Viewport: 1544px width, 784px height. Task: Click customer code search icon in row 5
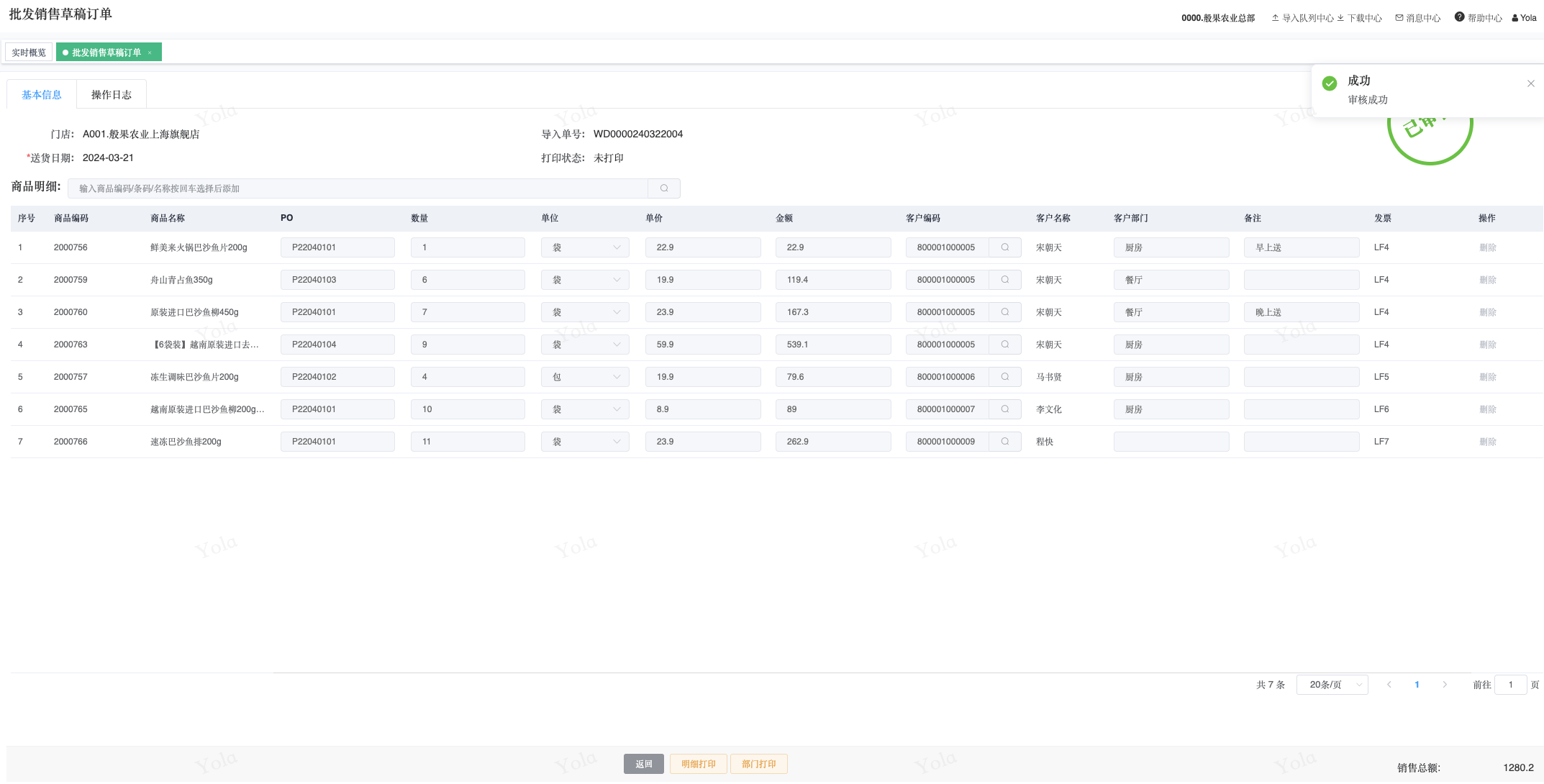pyautogui.click(x=1005, y=377)
